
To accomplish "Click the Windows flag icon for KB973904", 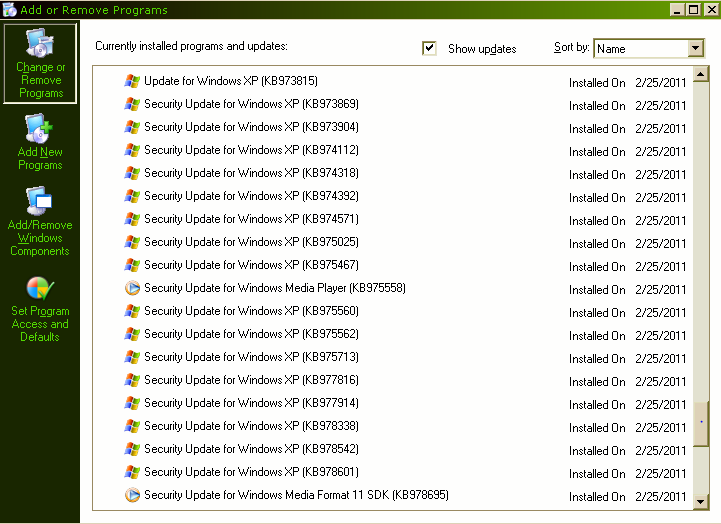I will tap(132, 127).
